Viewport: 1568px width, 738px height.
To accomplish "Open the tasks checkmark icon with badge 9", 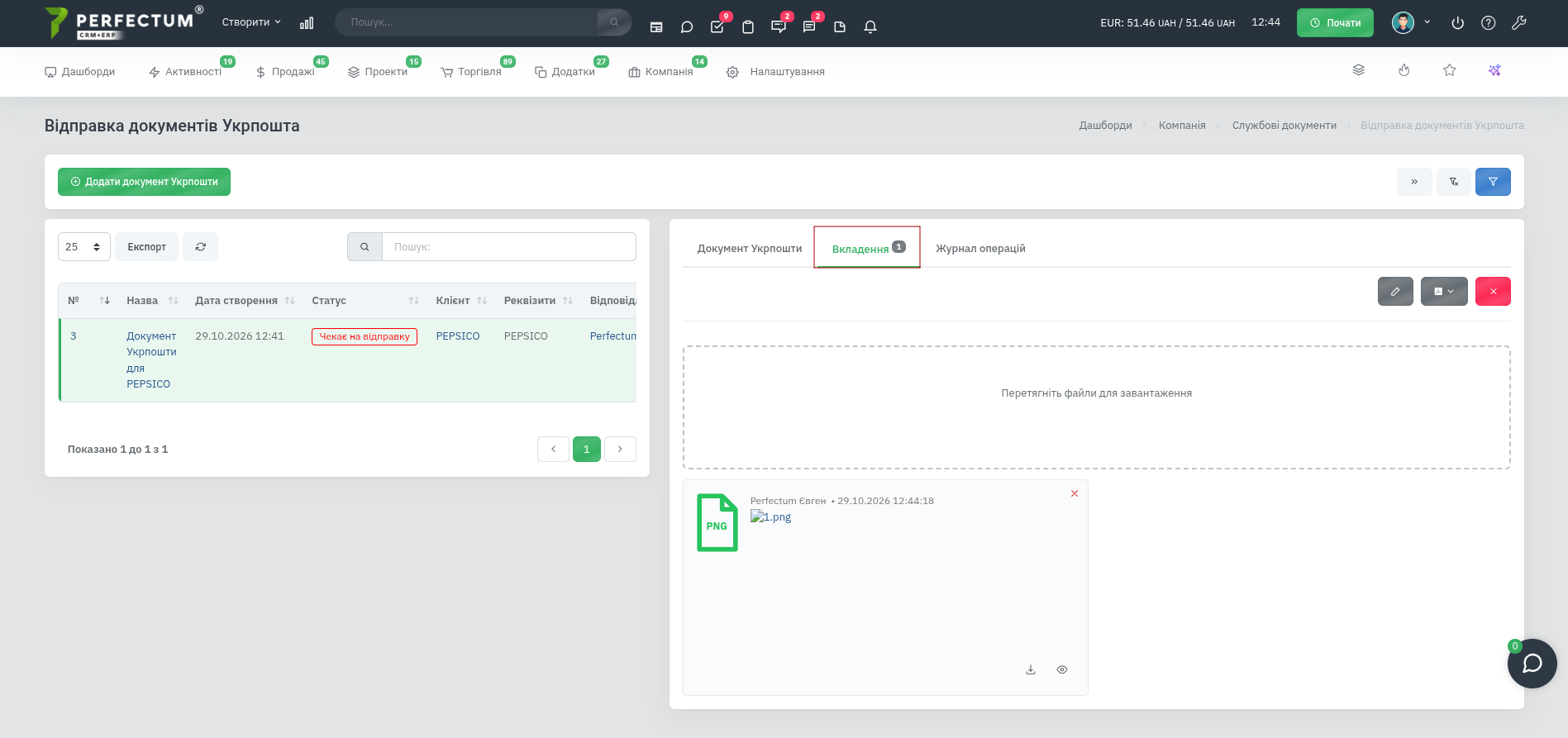I will click(717, 26).
